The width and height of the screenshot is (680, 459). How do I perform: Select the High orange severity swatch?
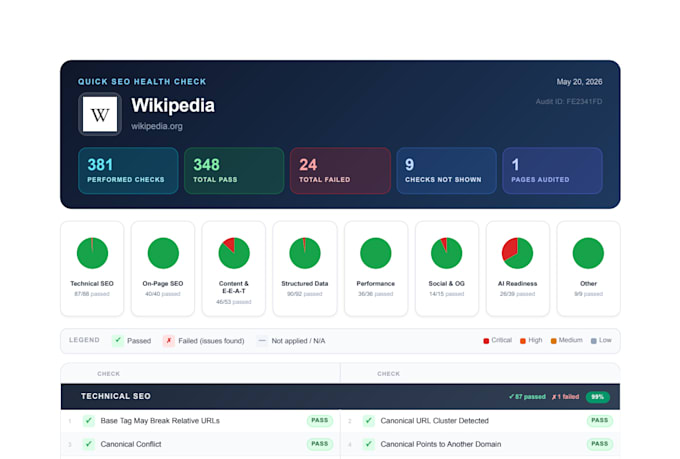(x=523, y=341)
